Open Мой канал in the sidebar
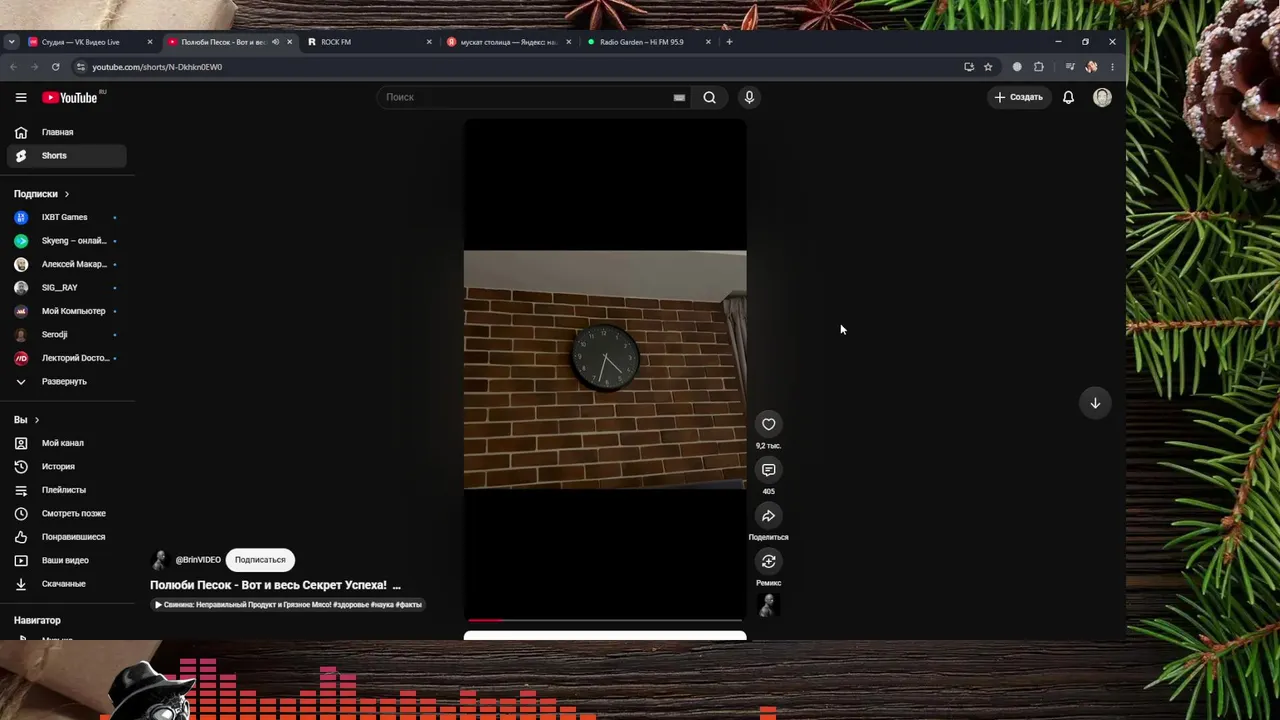Screen dimensions: 1280x720 point(66,443)
